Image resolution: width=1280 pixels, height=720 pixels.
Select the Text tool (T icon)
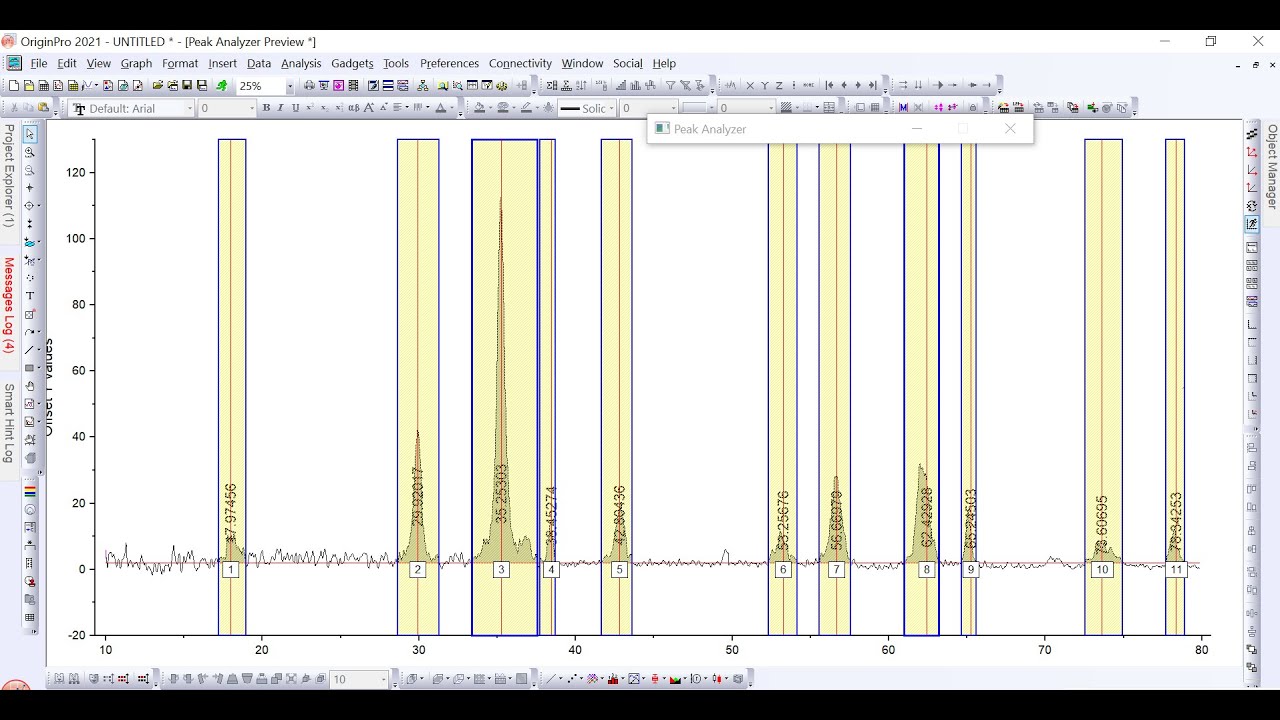tap(30, 296)
